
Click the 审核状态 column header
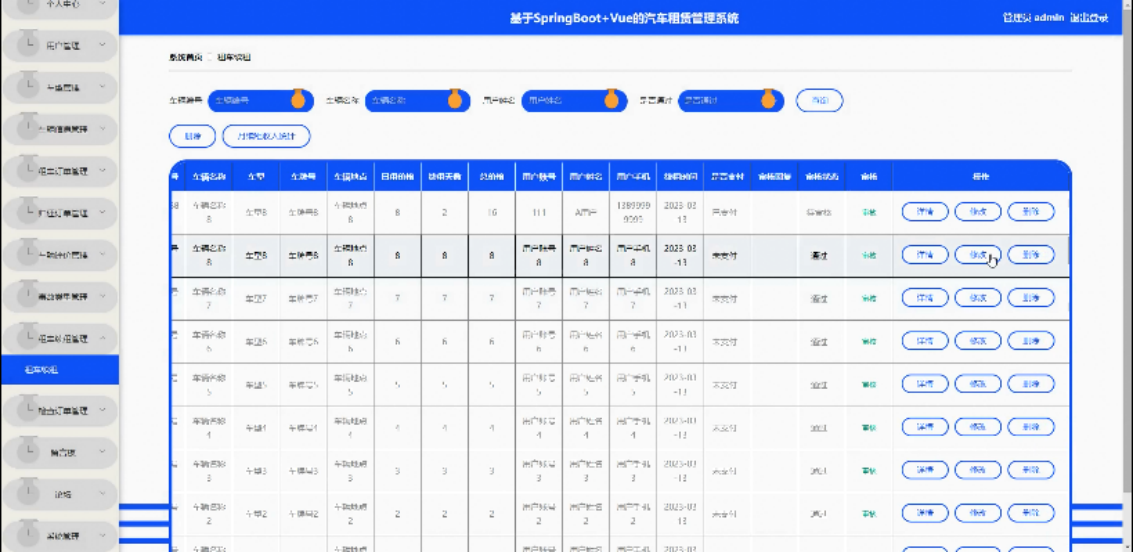pos(821,176)
